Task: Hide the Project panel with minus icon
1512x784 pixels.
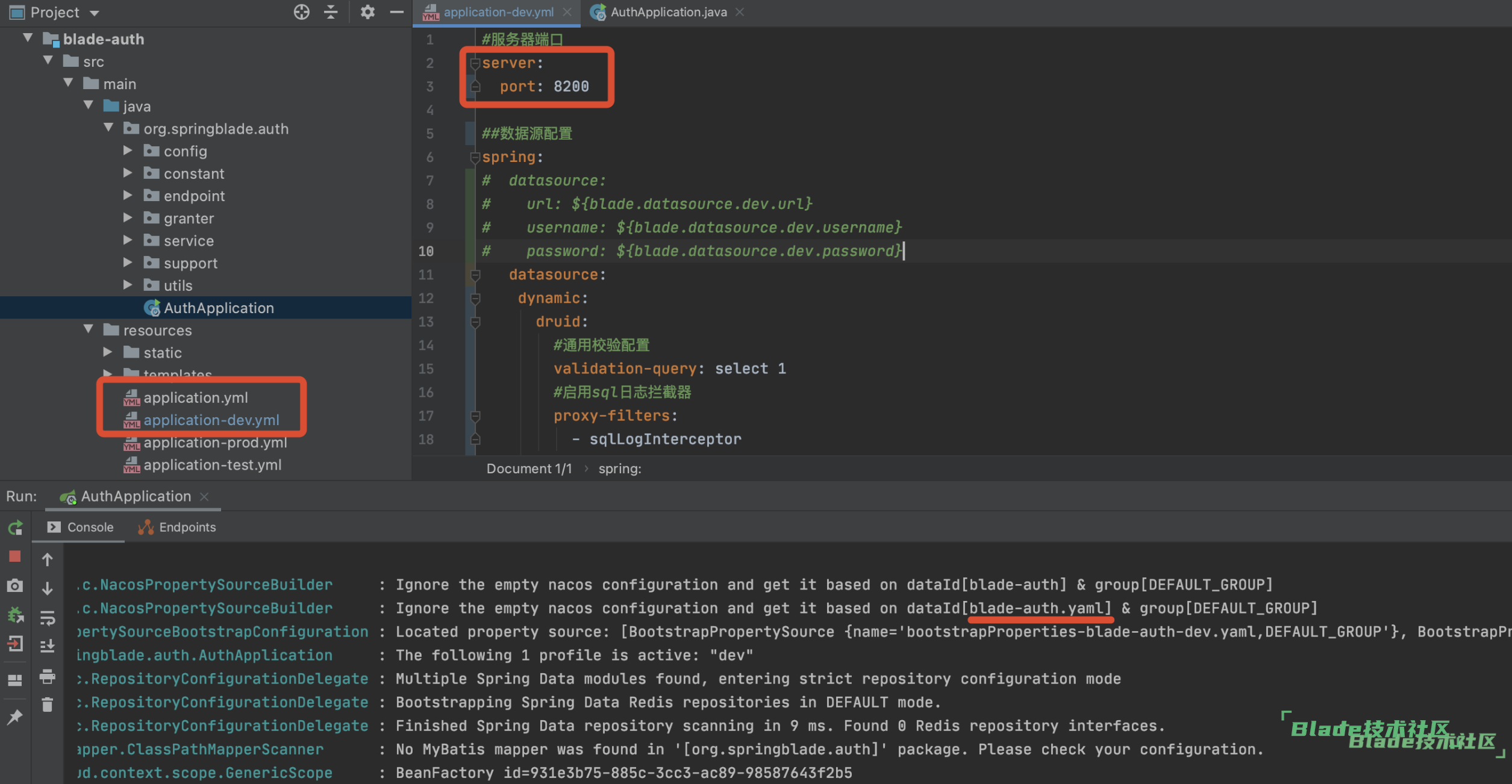Action: point(396,12)
